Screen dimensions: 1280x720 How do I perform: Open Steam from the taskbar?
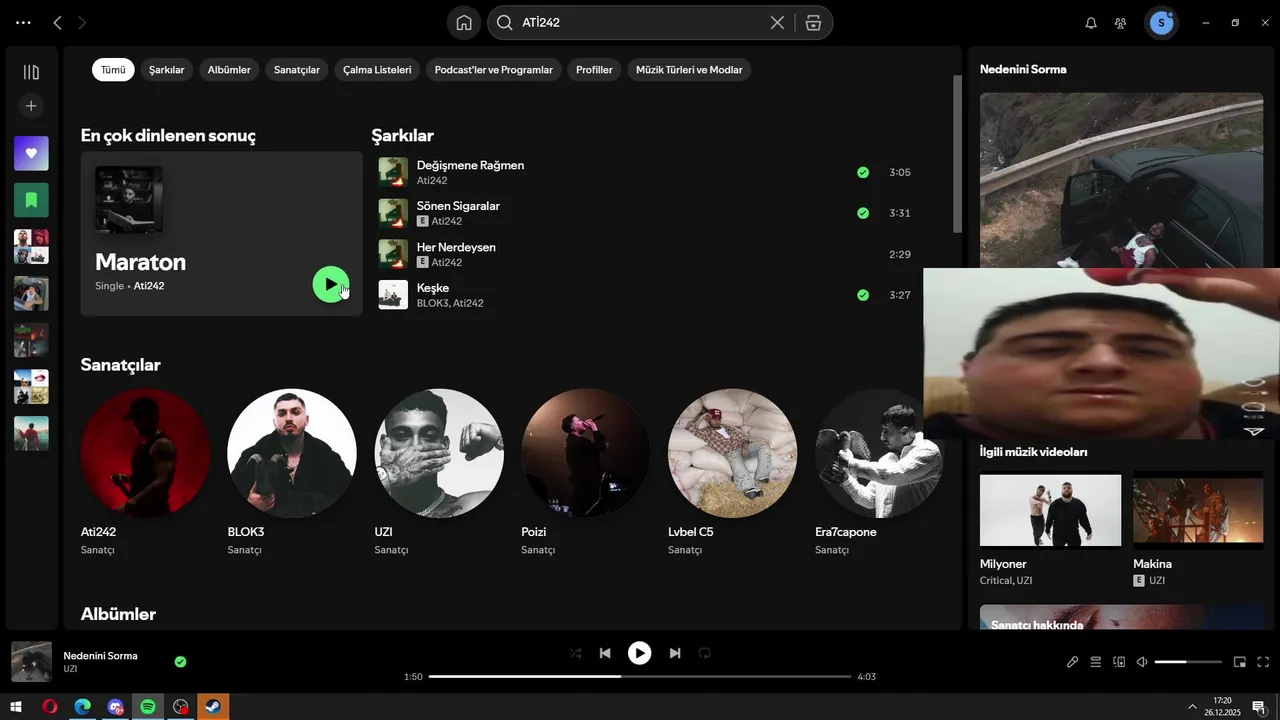213,707
